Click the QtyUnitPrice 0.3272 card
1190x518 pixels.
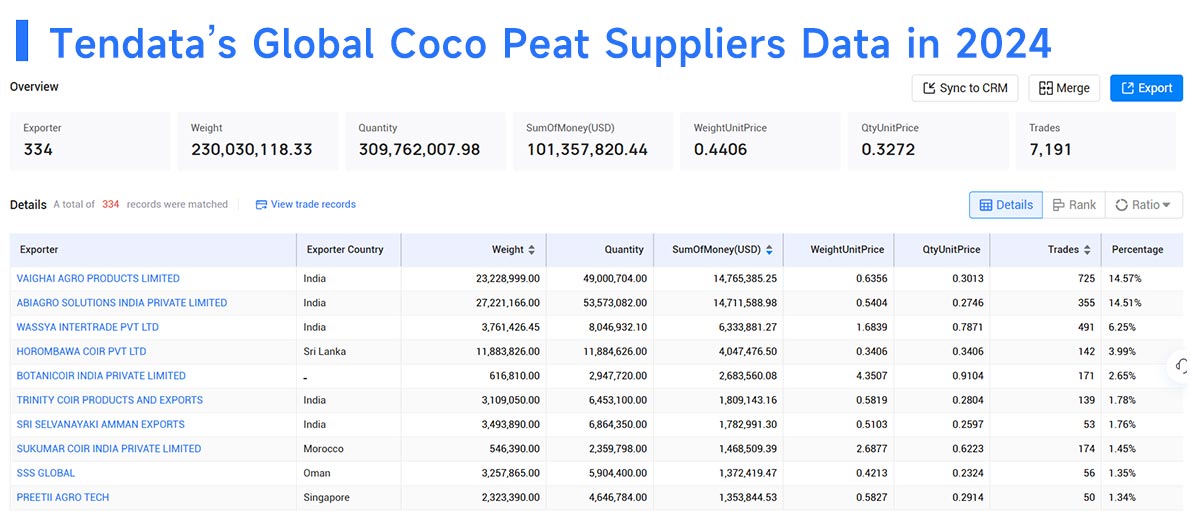click(928, 141)
